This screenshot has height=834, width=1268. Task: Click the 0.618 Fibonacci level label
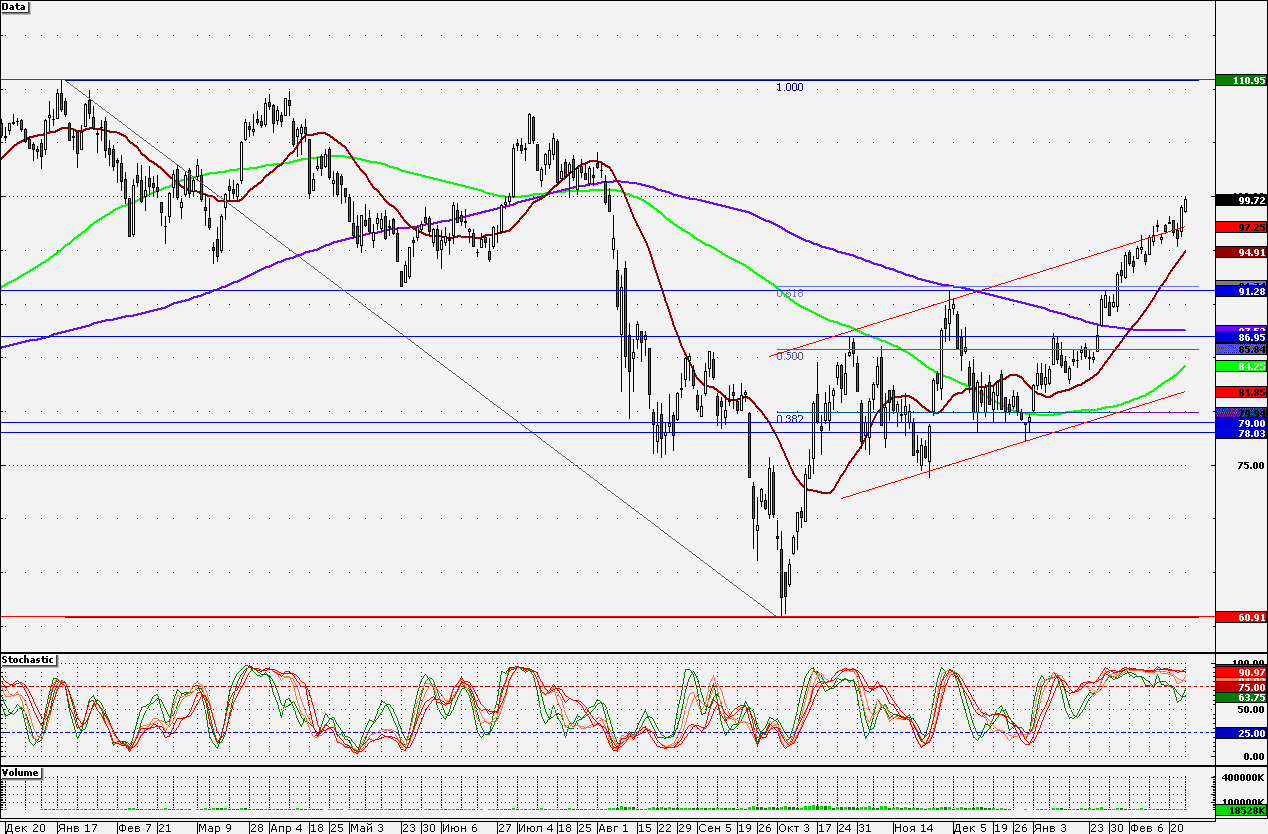(x=789, y=294)
